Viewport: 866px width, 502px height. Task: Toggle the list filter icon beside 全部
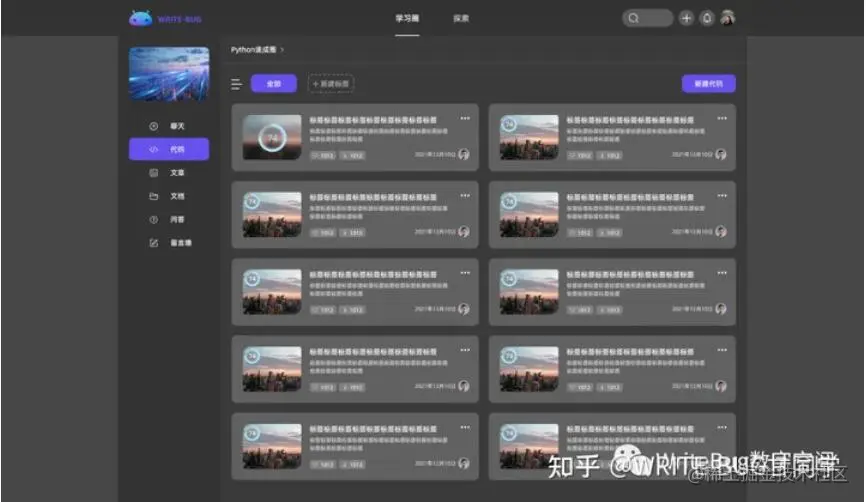coord(236,84)
